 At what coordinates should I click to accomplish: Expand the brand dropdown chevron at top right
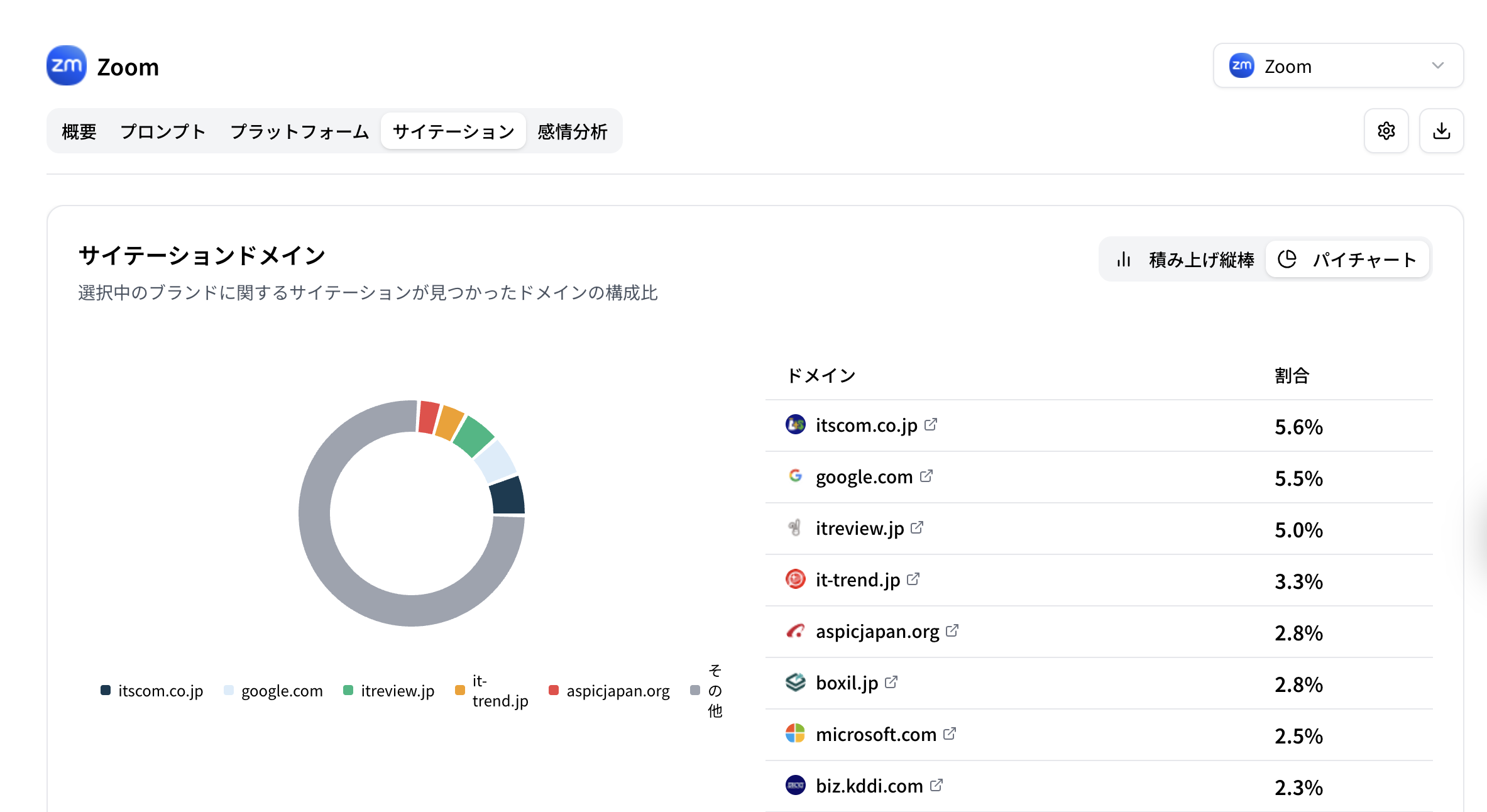1437,65
